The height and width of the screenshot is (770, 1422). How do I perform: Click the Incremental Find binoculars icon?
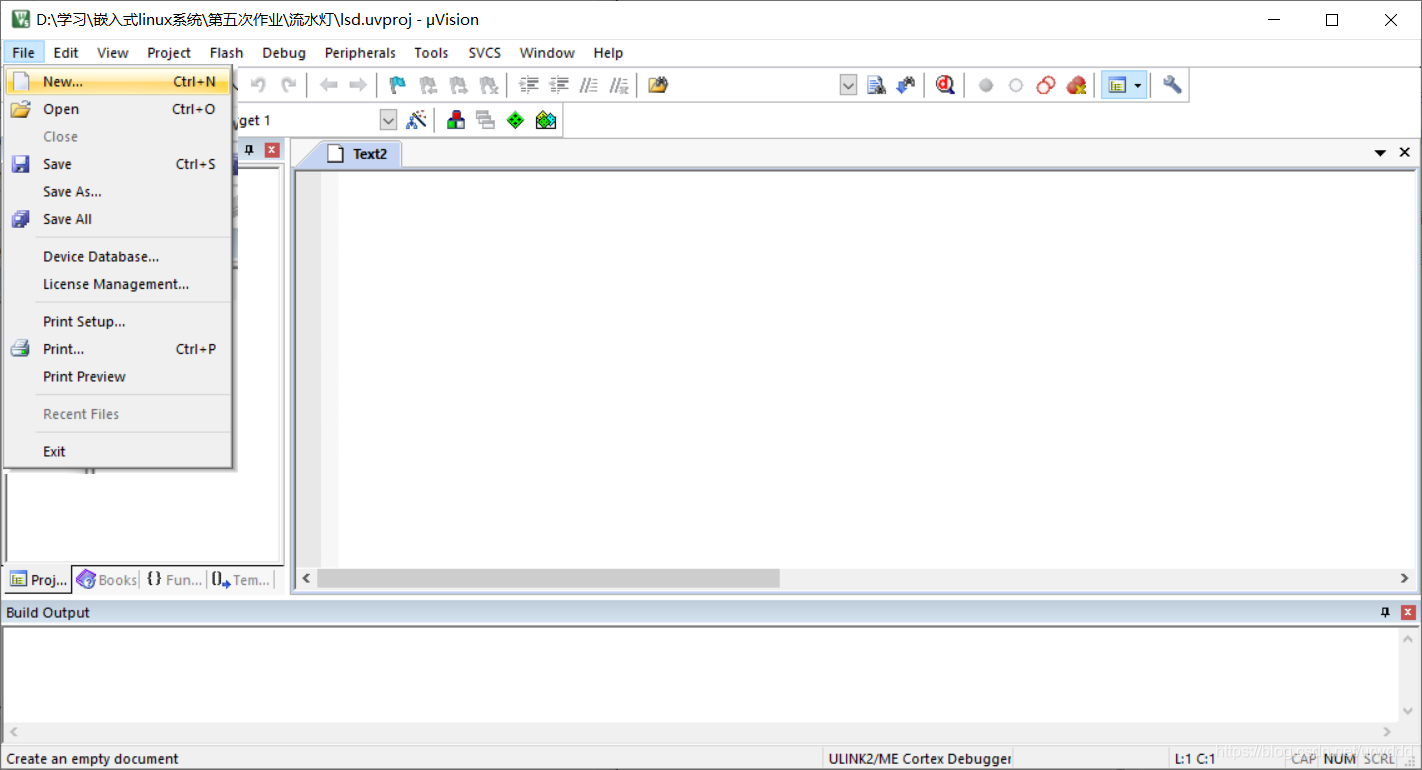point(906,85)
